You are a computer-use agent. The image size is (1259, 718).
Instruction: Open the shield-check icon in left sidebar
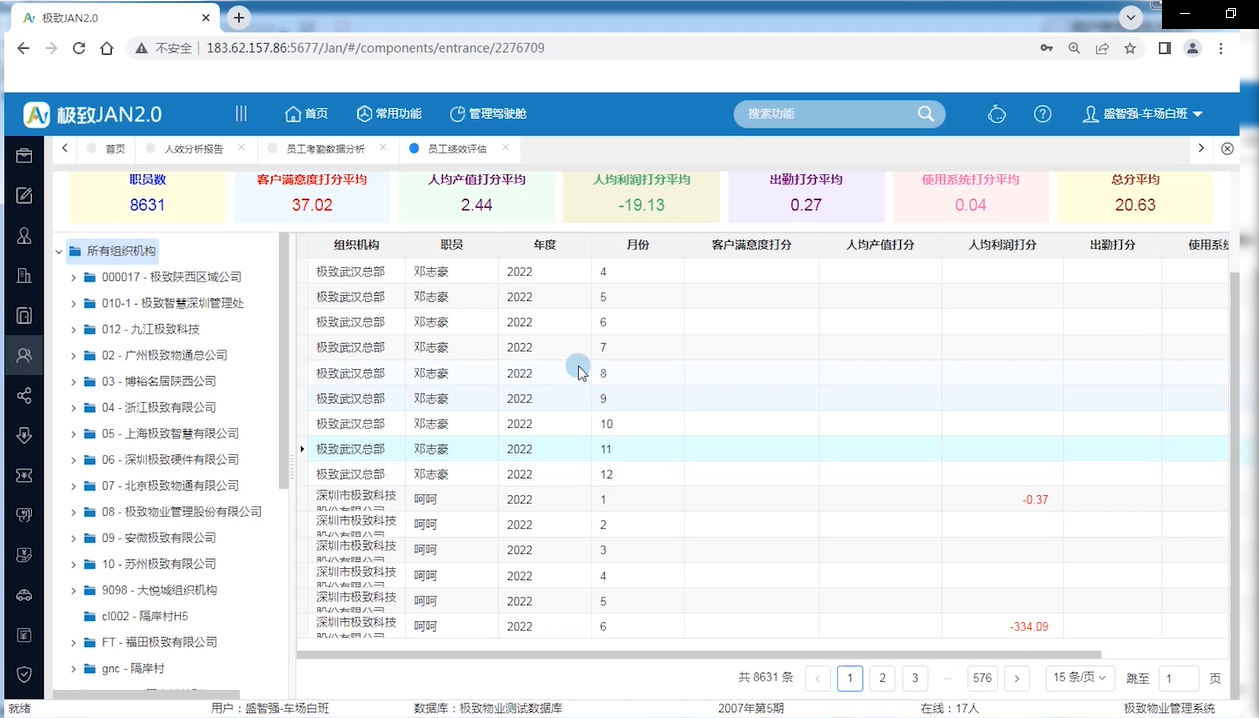24,675
